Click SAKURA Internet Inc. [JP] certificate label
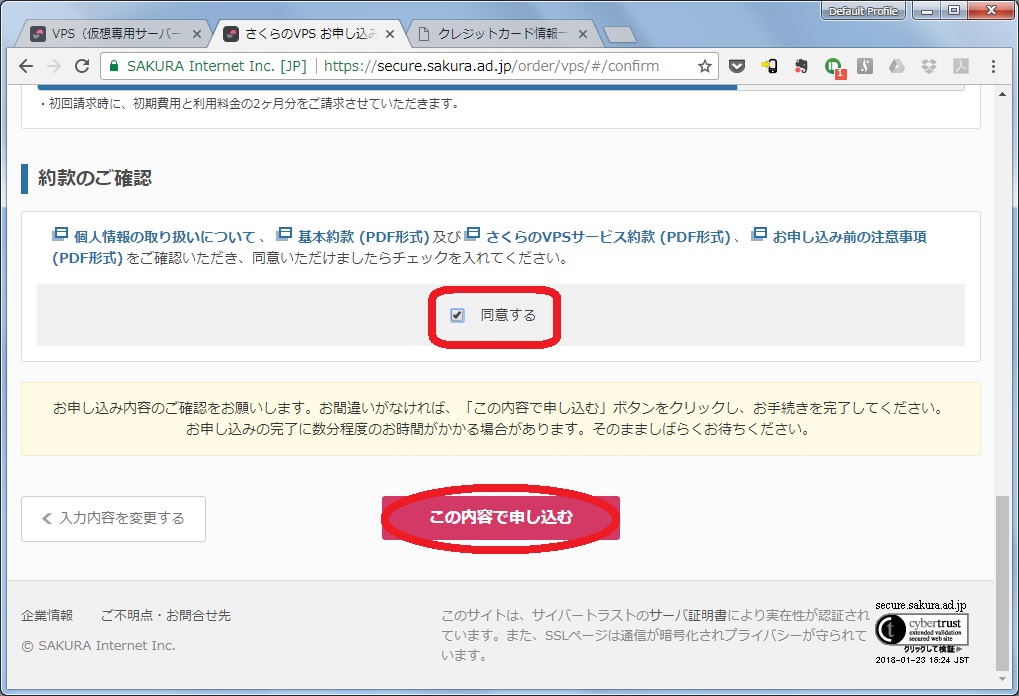1019x696 pixels. [x=216, y=66]
